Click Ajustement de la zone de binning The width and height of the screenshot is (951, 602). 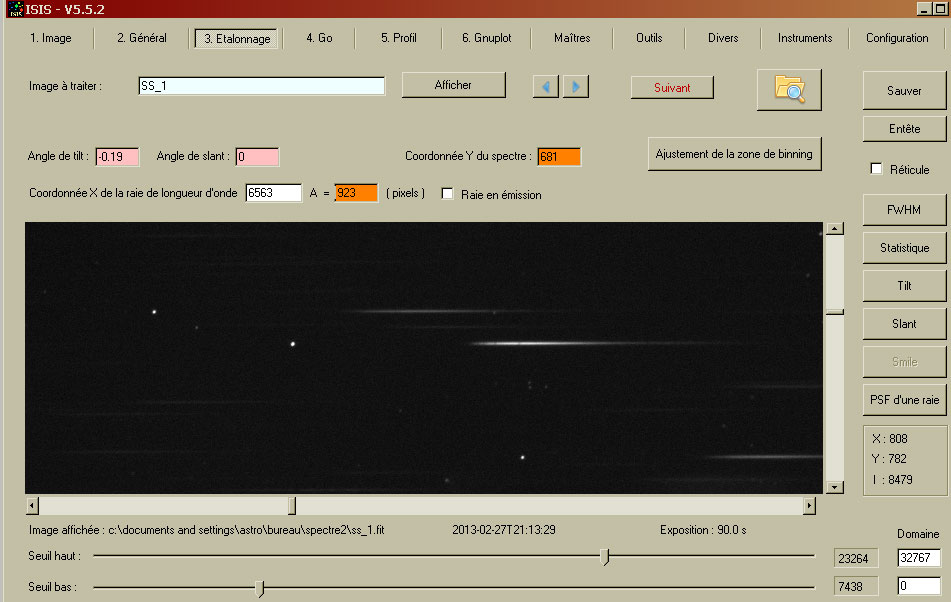tap(734, 154)
